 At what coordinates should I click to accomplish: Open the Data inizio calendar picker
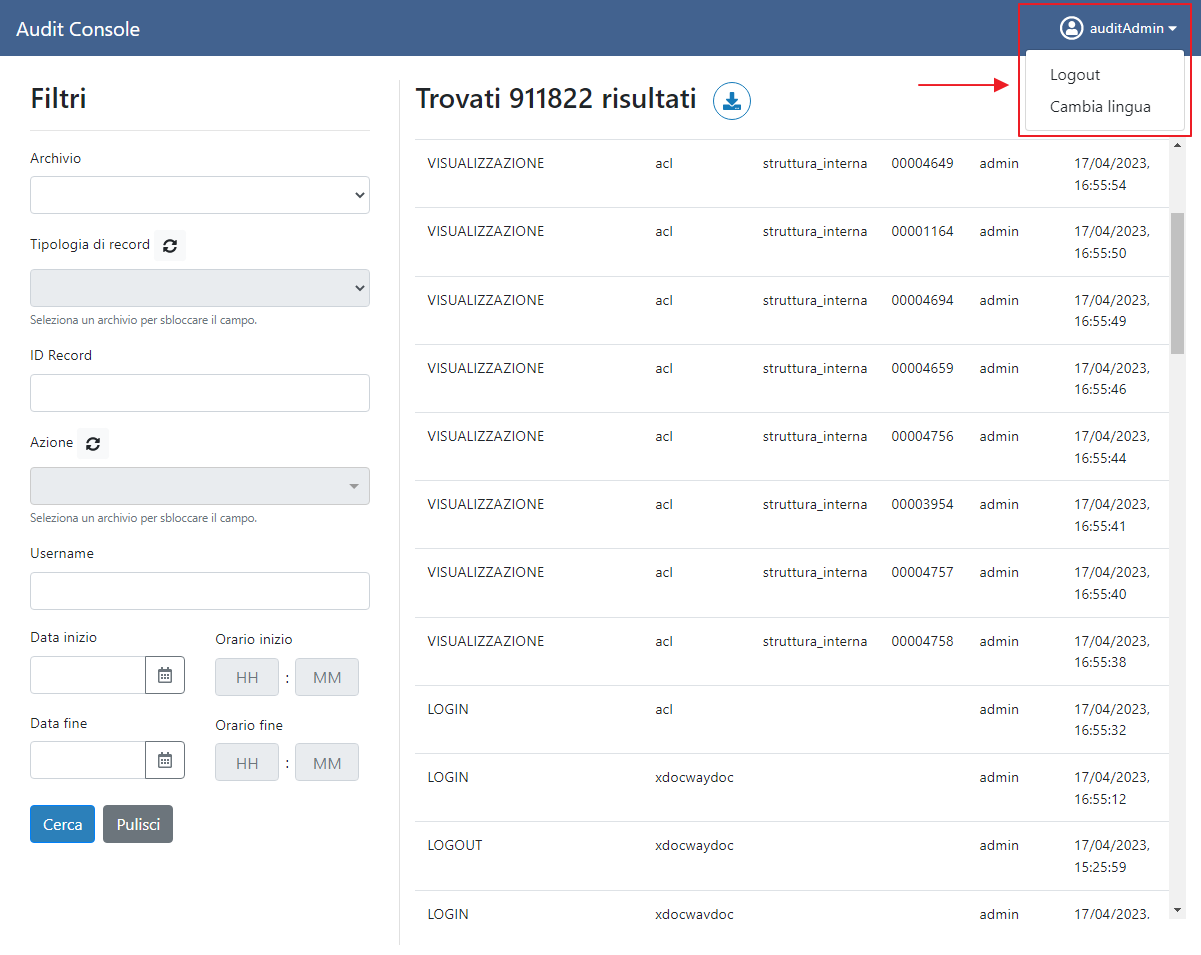(x=165, y=675)
